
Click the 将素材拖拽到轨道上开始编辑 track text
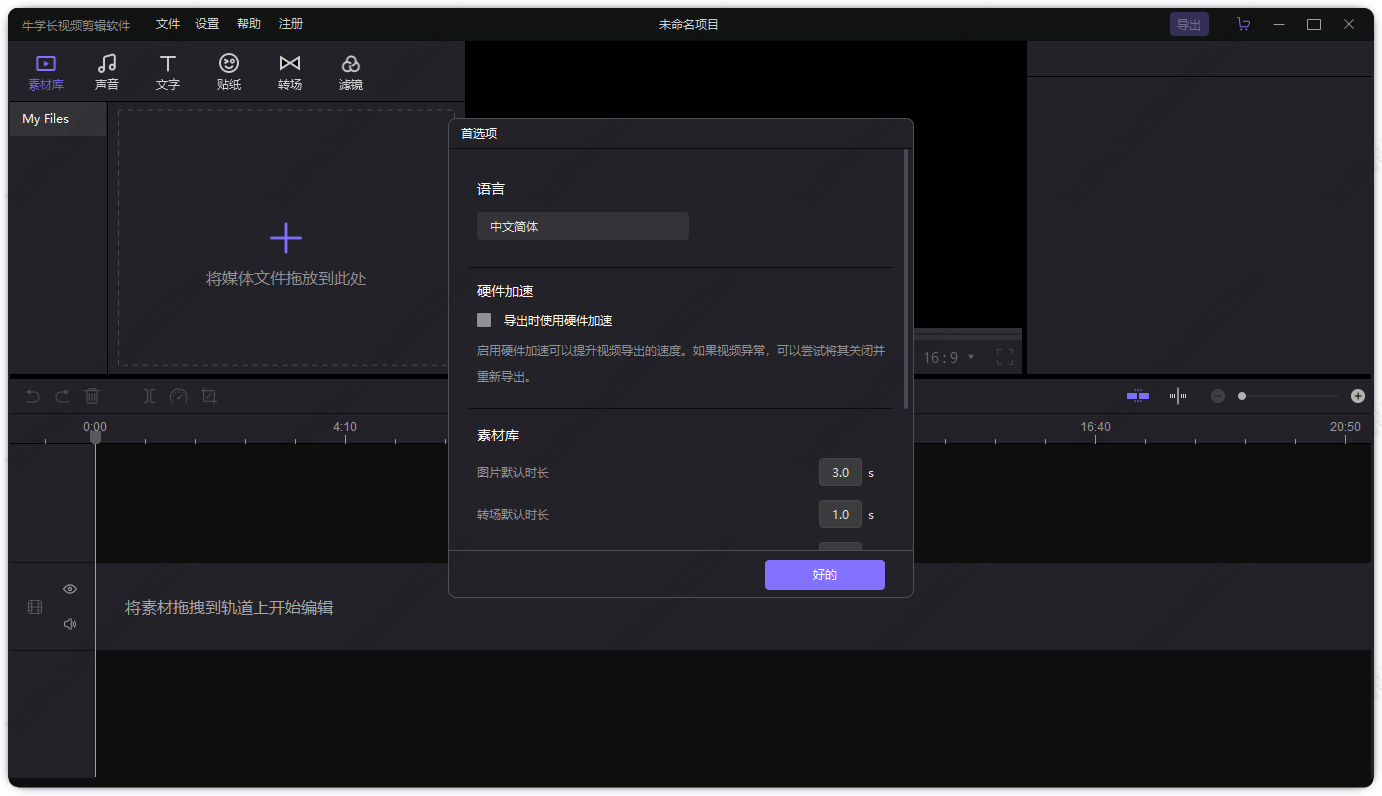[229, 607]
